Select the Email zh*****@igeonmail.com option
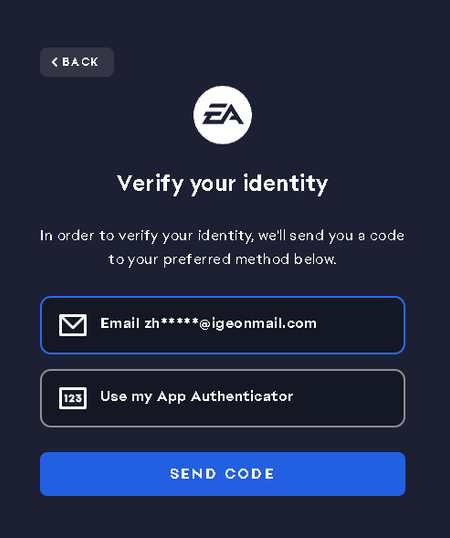This screenshot has height=538, width=450. [223, 325]
